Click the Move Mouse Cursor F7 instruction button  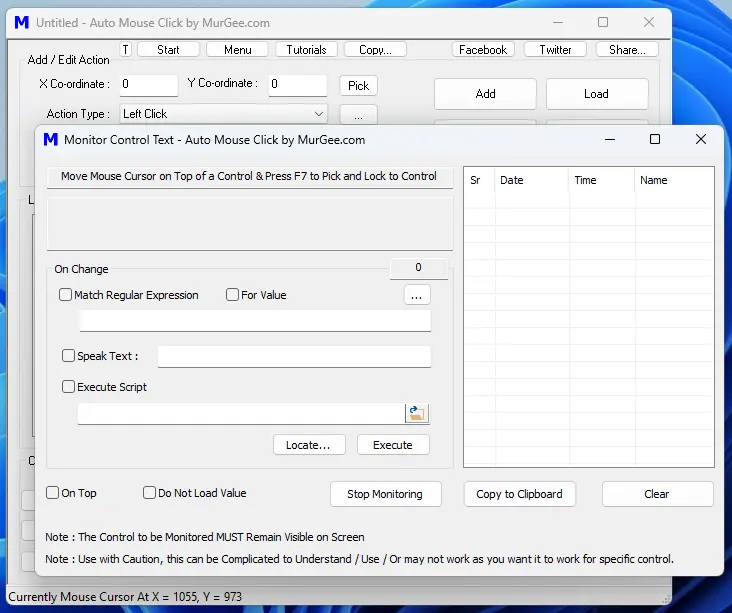250,176
